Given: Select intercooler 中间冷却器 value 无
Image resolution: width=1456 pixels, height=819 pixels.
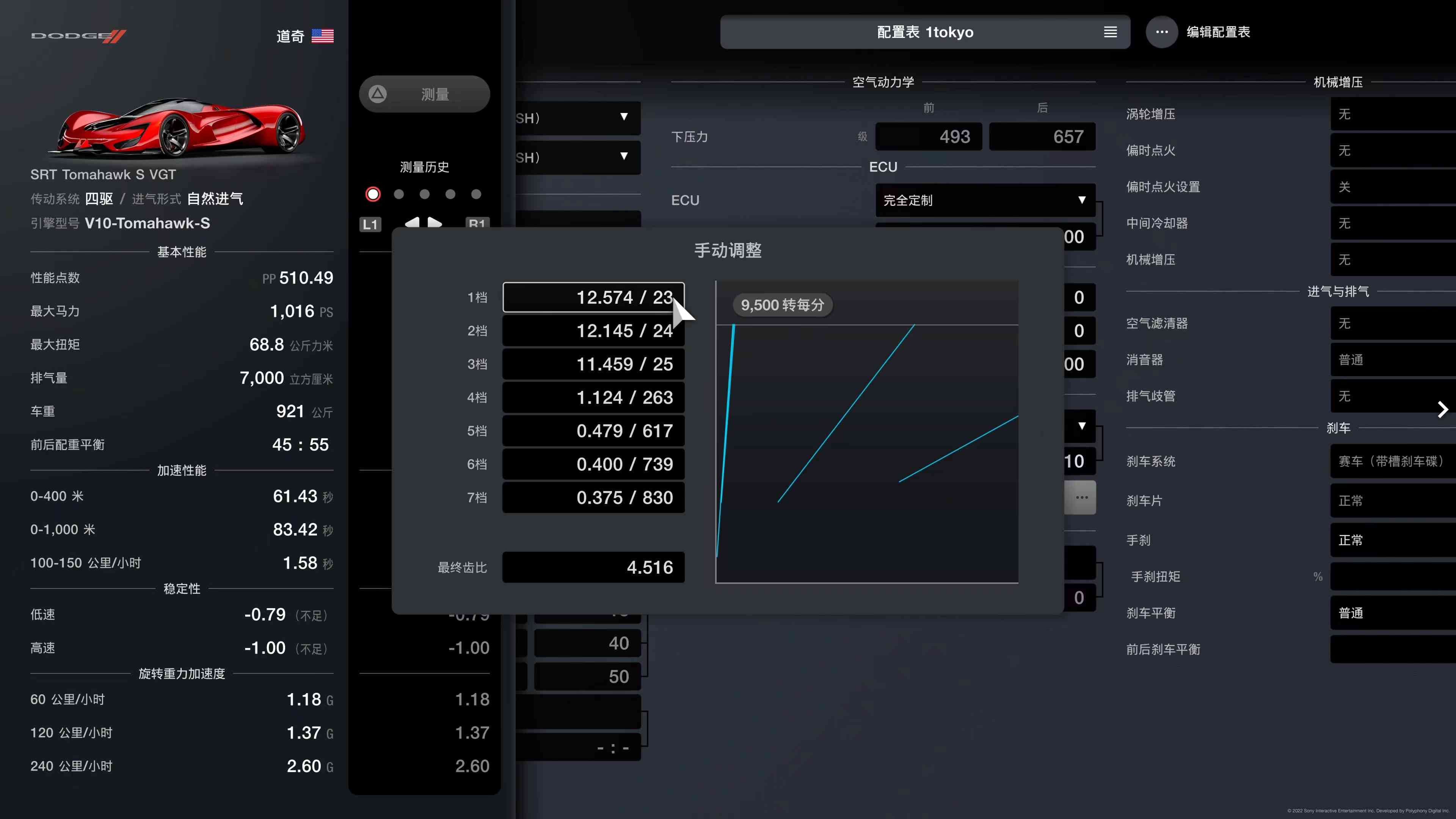Looking at the screenshot, I should 1393,223.
